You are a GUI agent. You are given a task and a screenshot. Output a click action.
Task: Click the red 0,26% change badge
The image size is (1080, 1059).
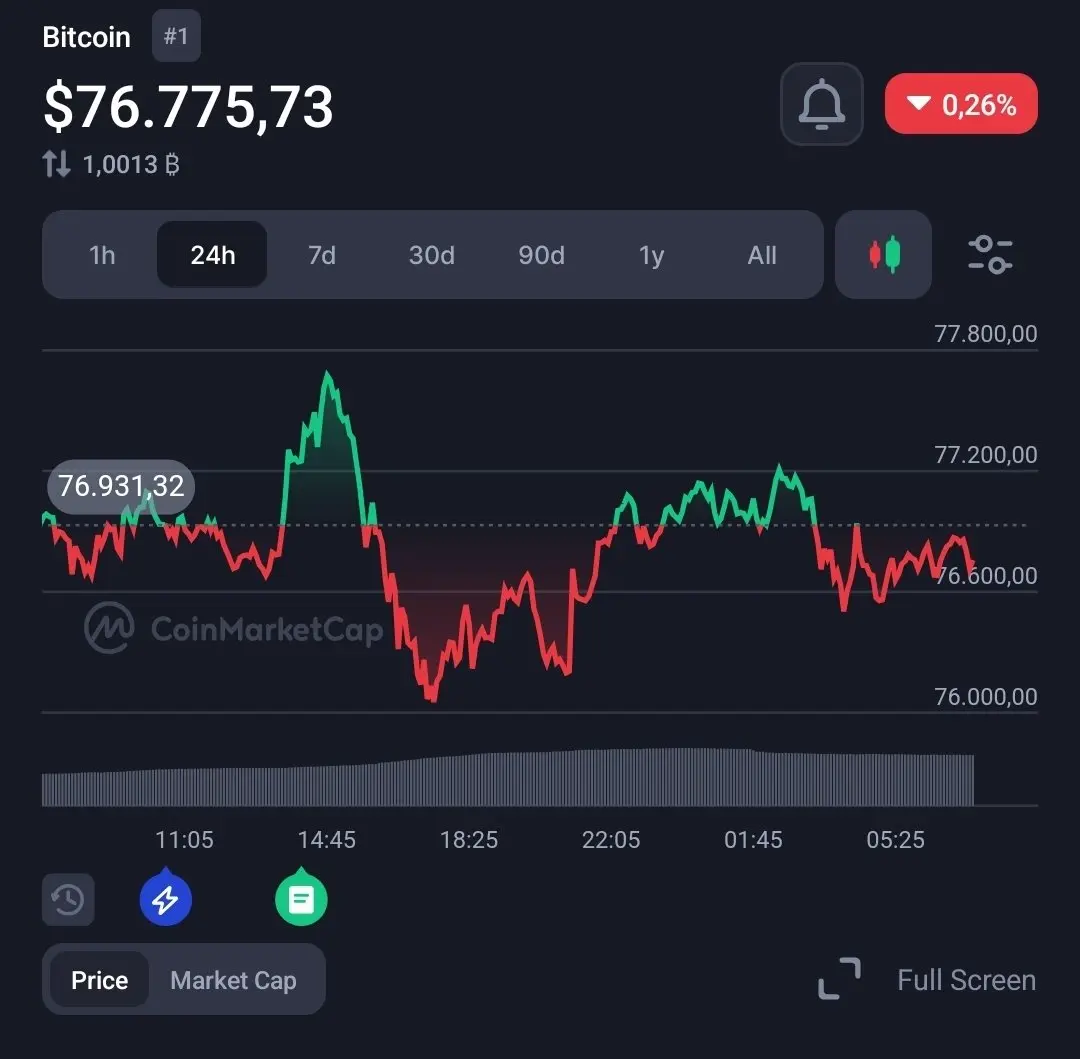point(961,104)
